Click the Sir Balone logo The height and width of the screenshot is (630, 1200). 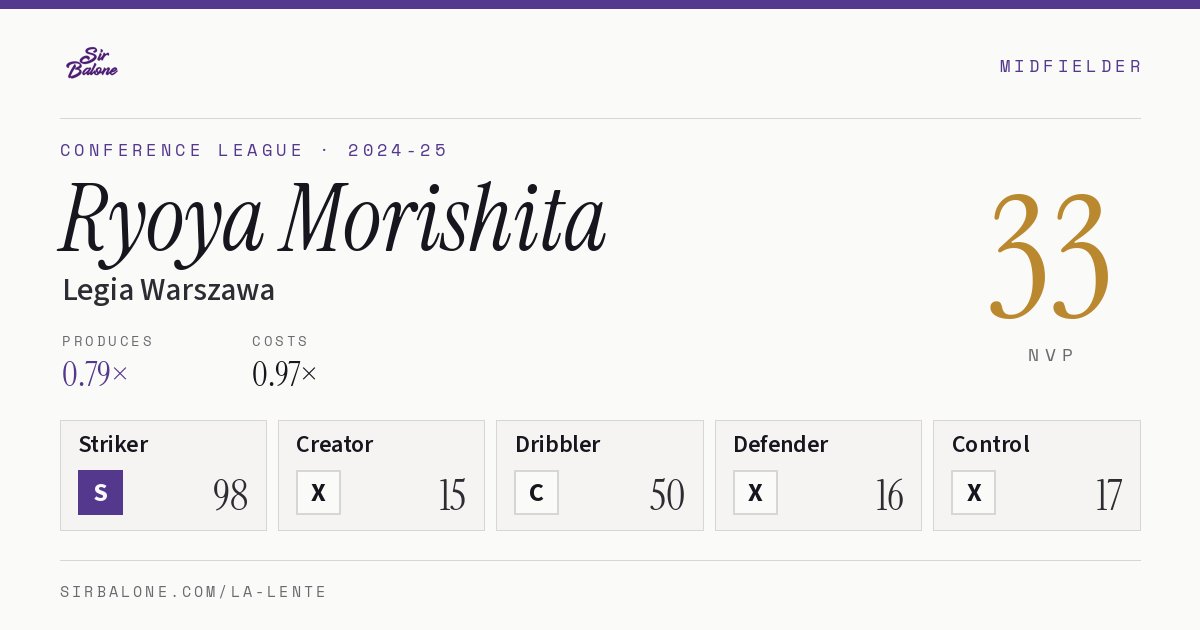click(92, 63)
